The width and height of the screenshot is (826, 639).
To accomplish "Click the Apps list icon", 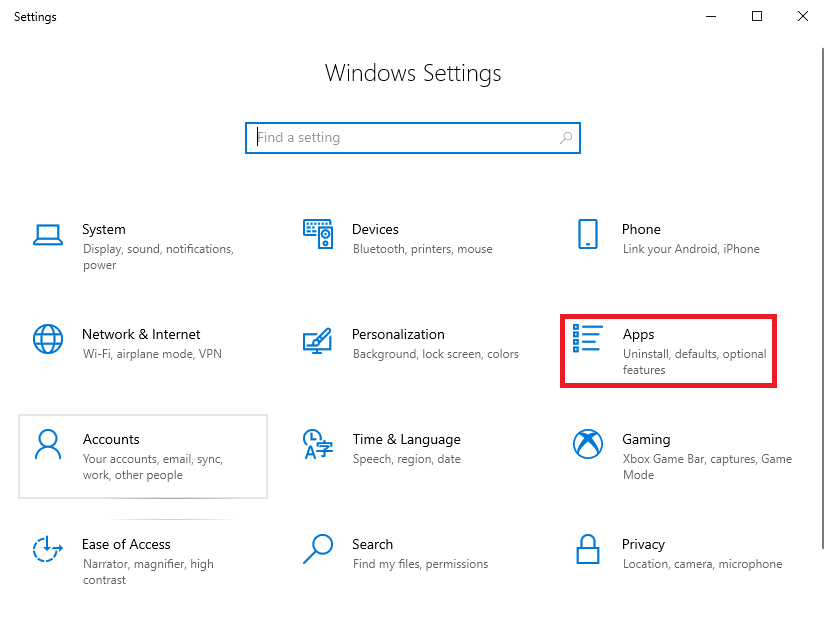I will 587,339.
